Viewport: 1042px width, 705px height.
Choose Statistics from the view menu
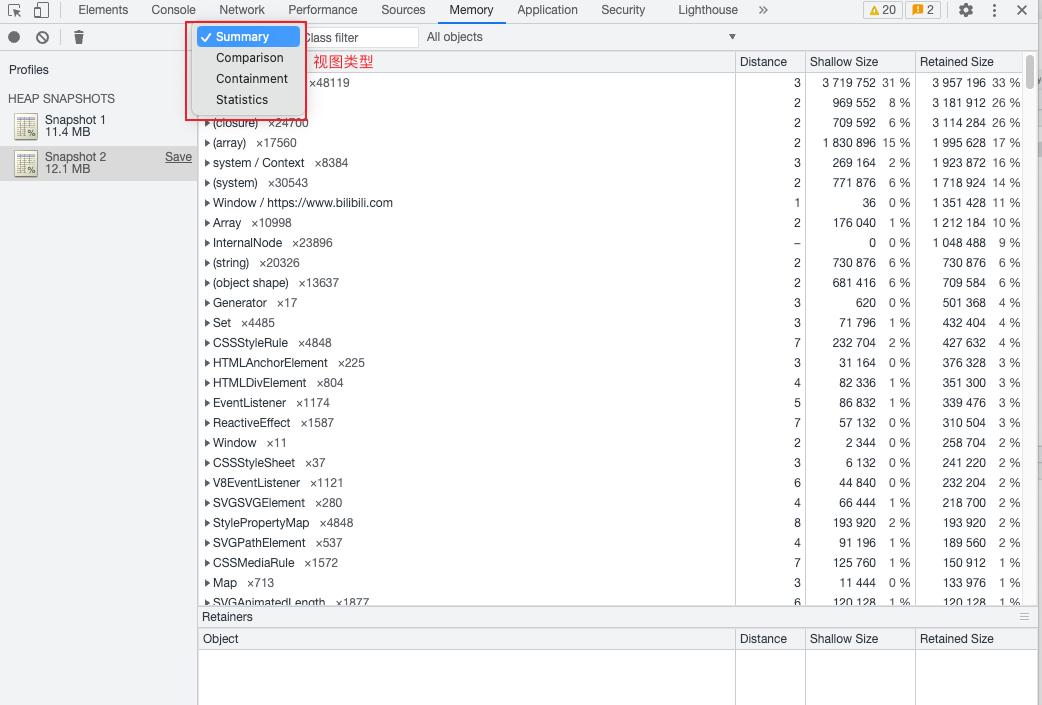click(242, 100)
